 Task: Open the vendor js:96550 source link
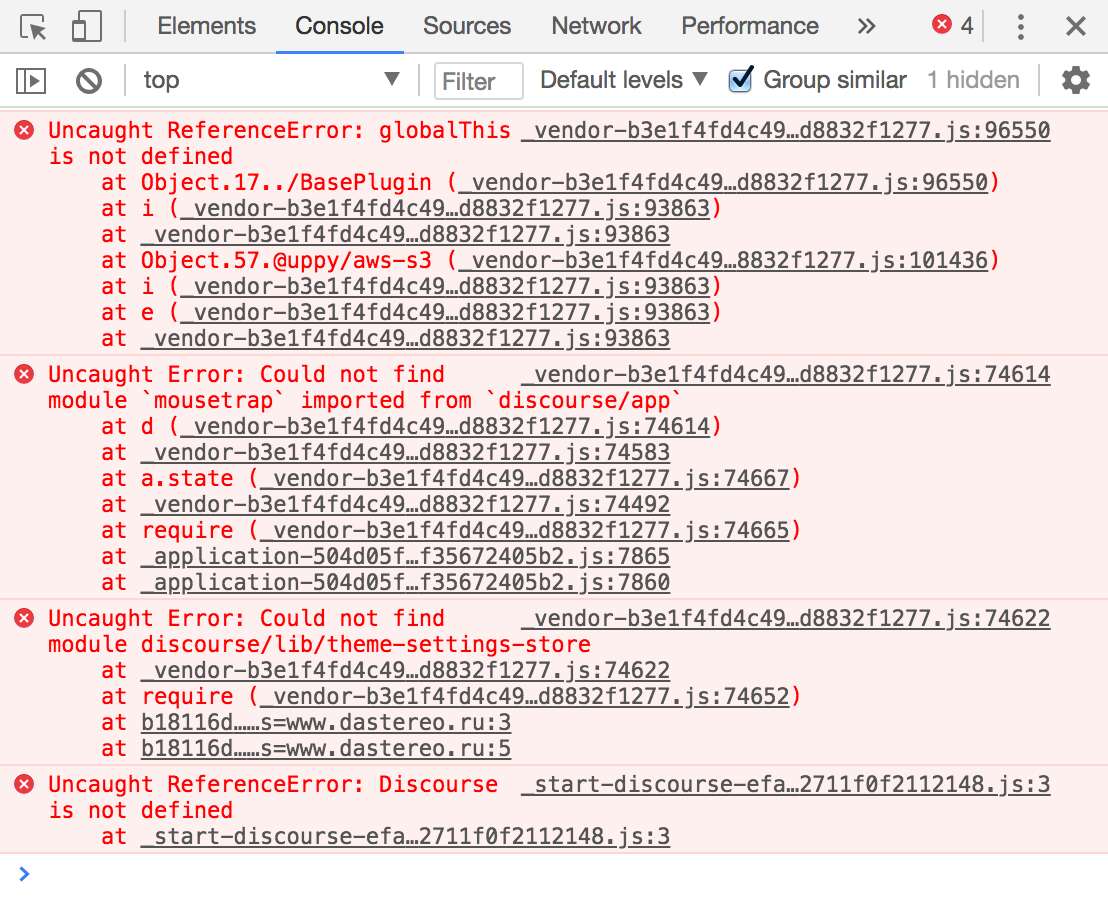pos(786,131)
